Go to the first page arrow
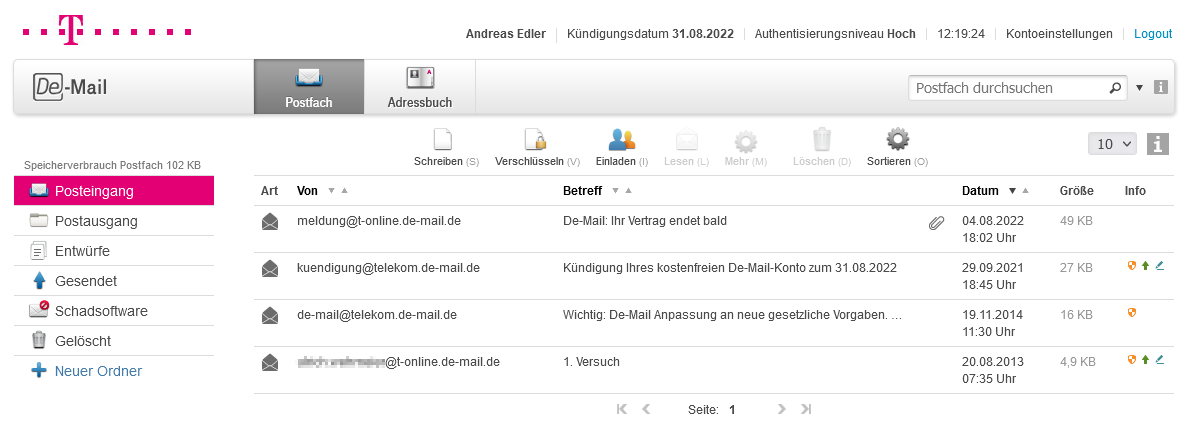 [622, 409]
